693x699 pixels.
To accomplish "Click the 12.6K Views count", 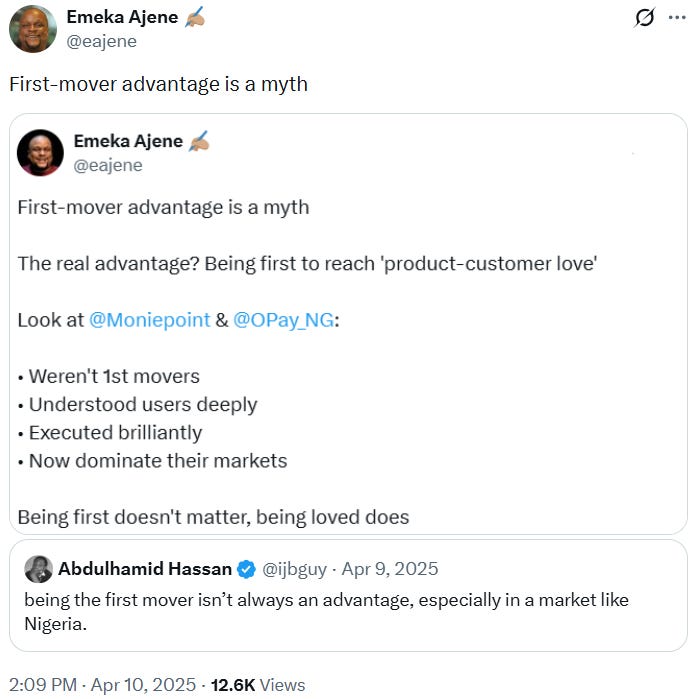I will coord(258,685).
